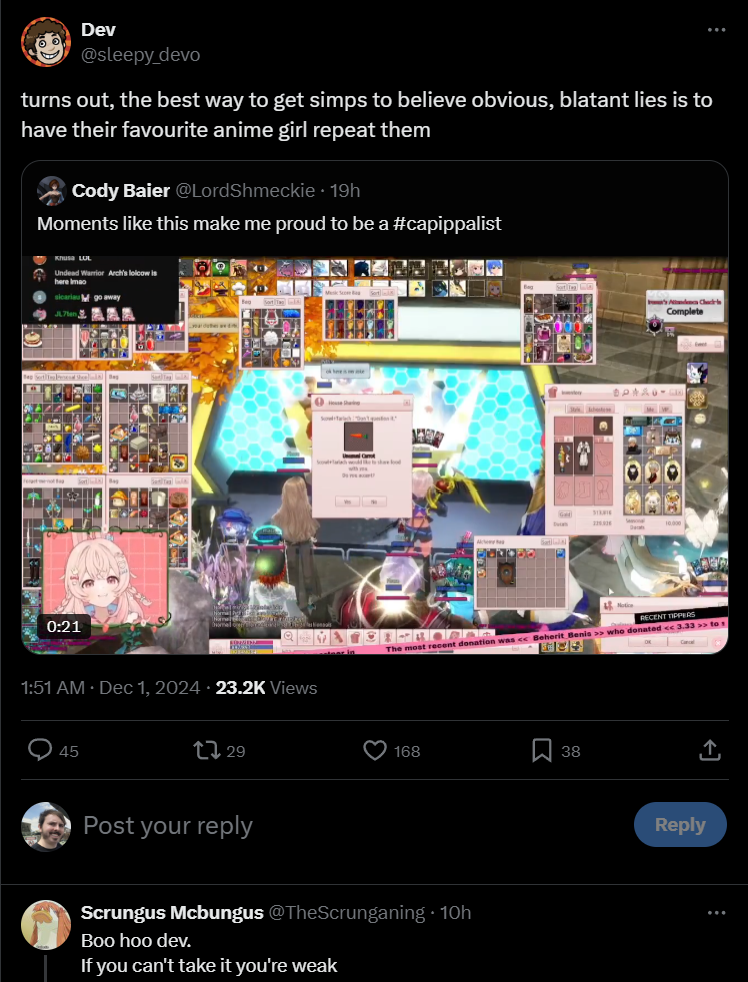Open the quoted tweet's 19h timestamp
The height and width of the screenshot is (982, 748).
(x=345, y=190)
